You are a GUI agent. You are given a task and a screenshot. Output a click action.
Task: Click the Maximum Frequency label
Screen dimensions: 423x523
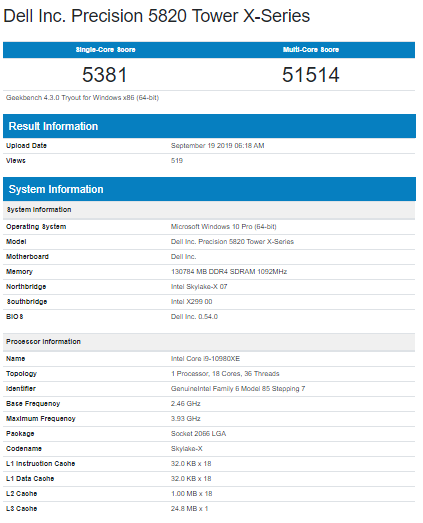[x=41, y=419]
